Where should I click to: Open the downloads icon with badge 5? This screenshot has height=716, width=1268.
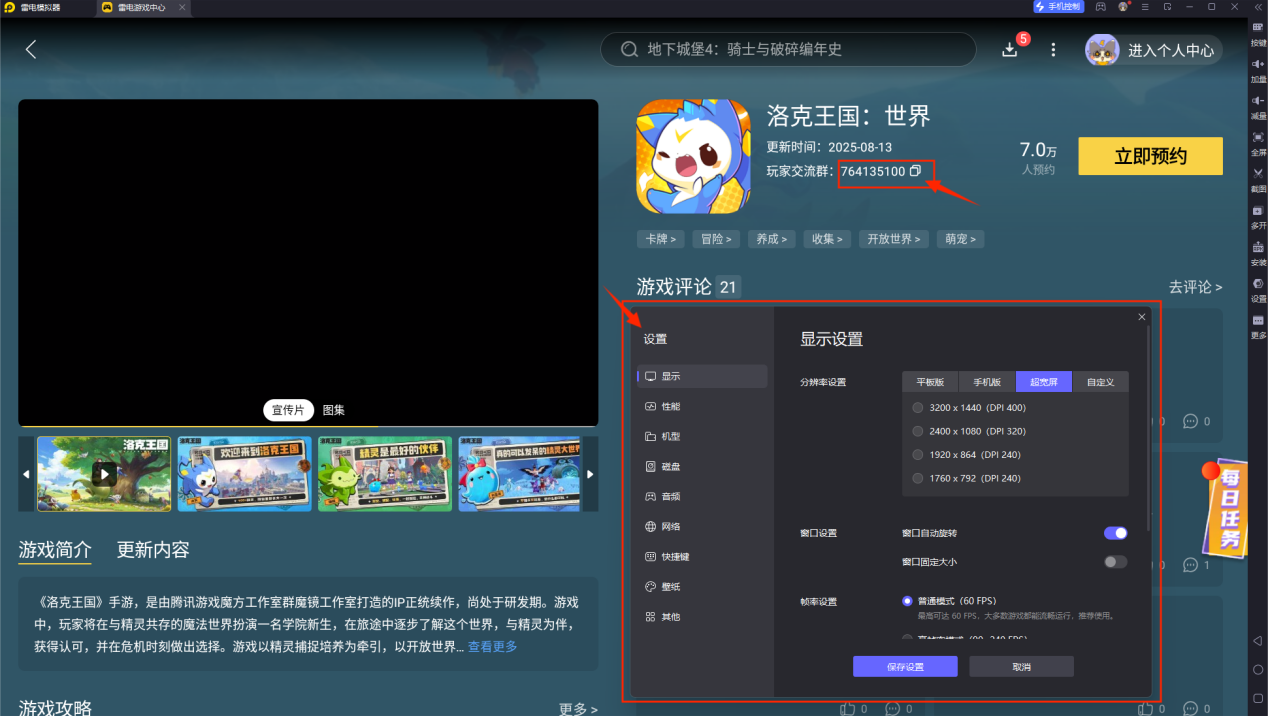[1010, 49]
